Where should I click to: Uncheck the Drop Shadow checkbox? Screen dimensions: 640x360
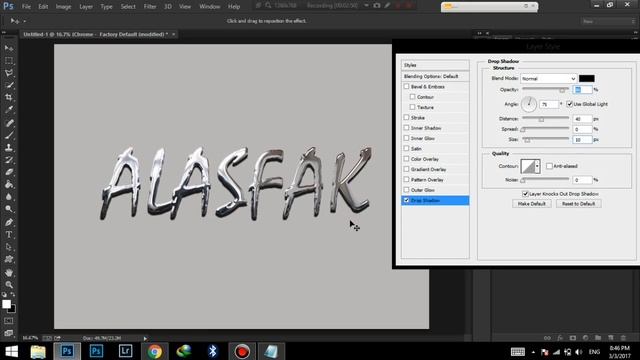[x=406, y=200]
